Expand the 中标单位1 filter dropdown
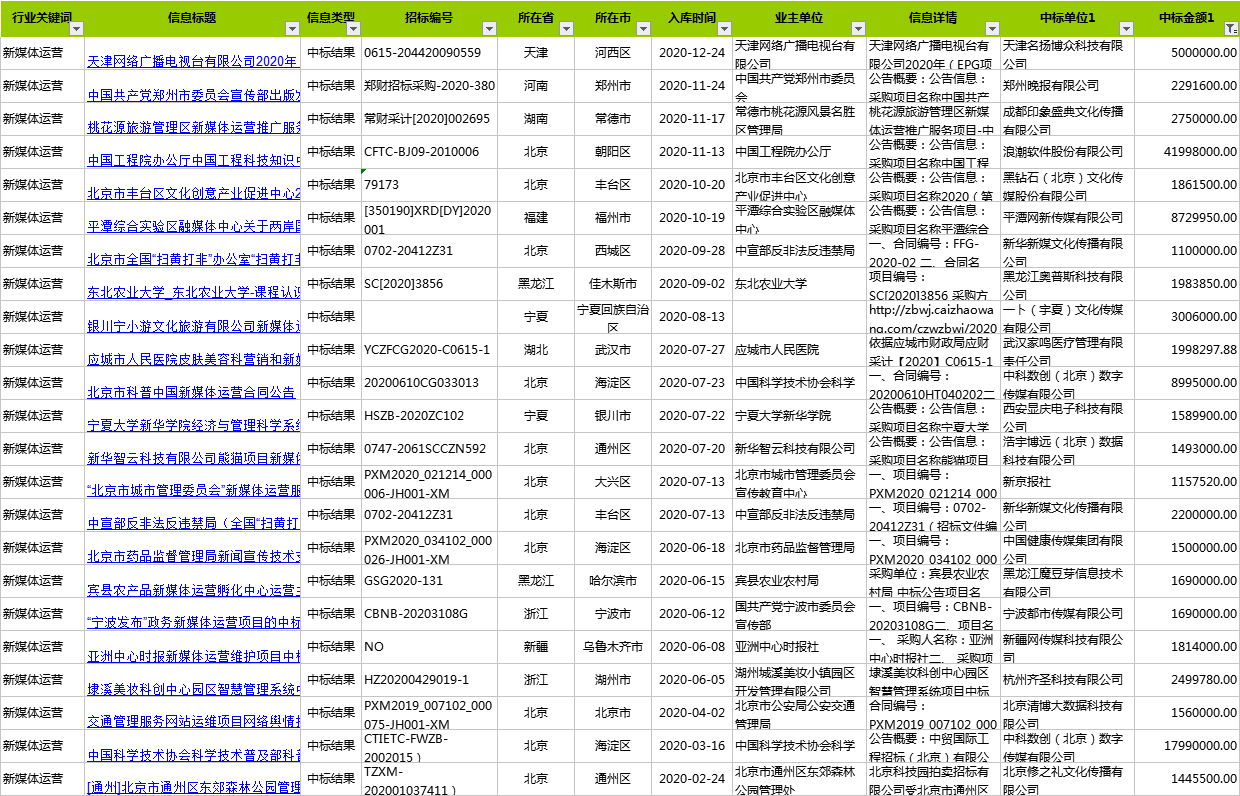 click(1126, 29)
